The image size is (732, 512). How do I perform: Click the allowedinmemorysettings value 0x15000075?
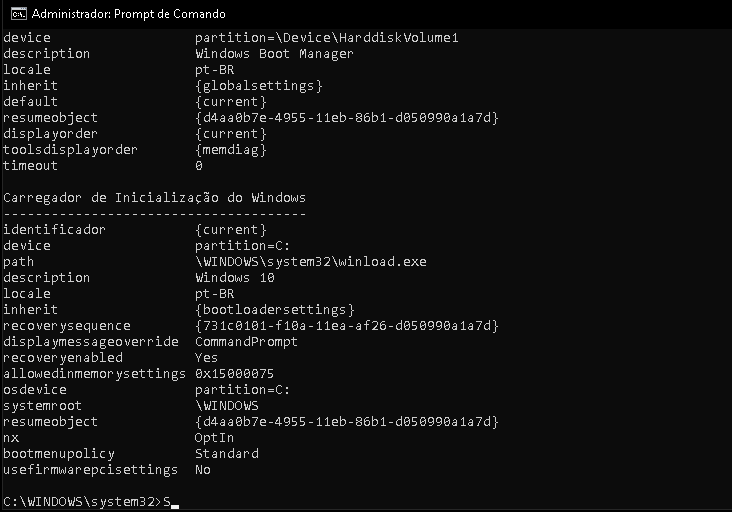pos(234,373)
